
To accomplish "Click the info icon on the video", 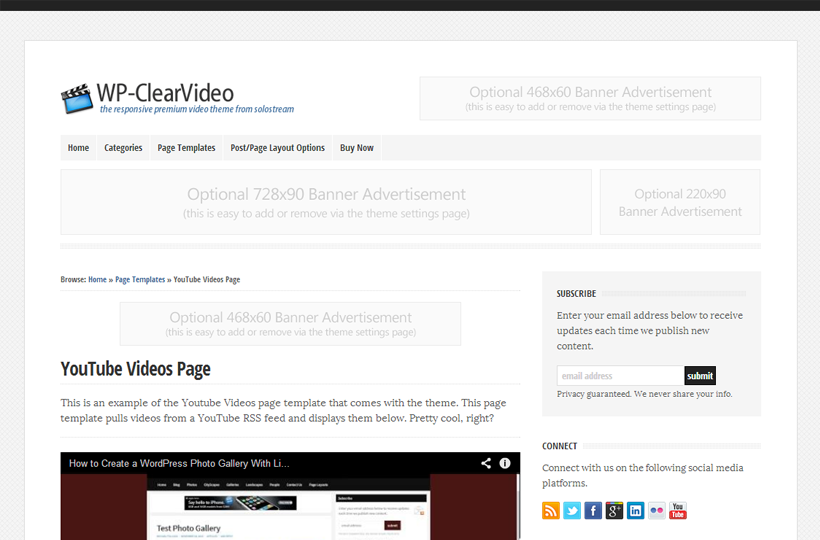I will tap(505, 463).
